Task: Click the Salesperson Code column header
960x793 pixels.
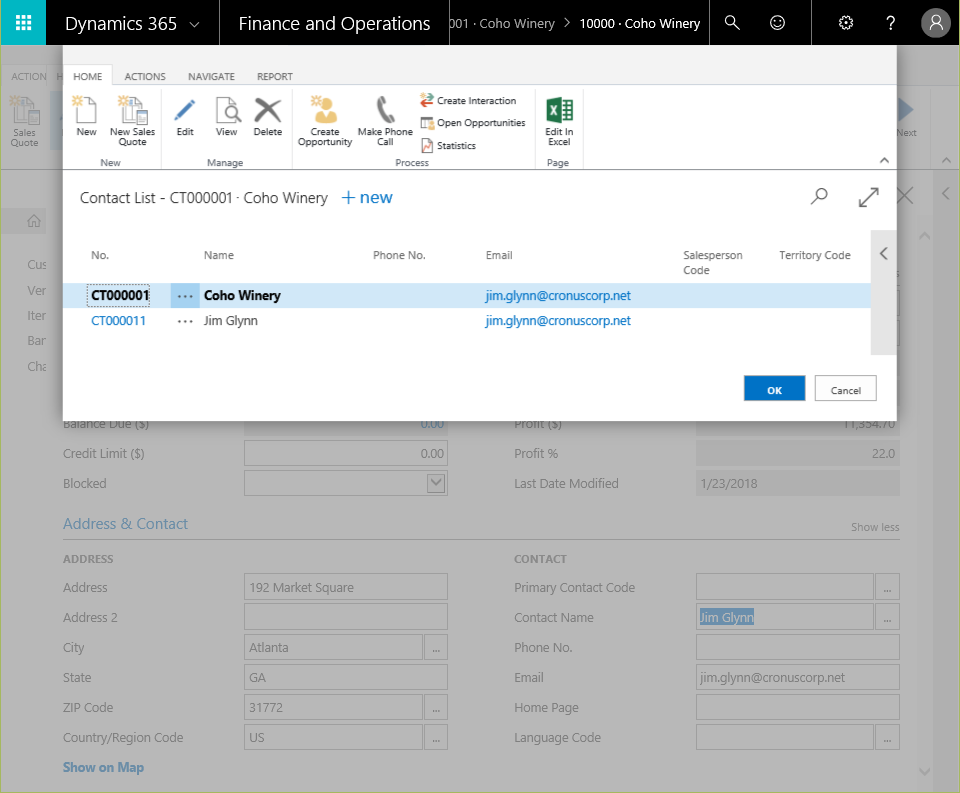Action: [713, 263]
